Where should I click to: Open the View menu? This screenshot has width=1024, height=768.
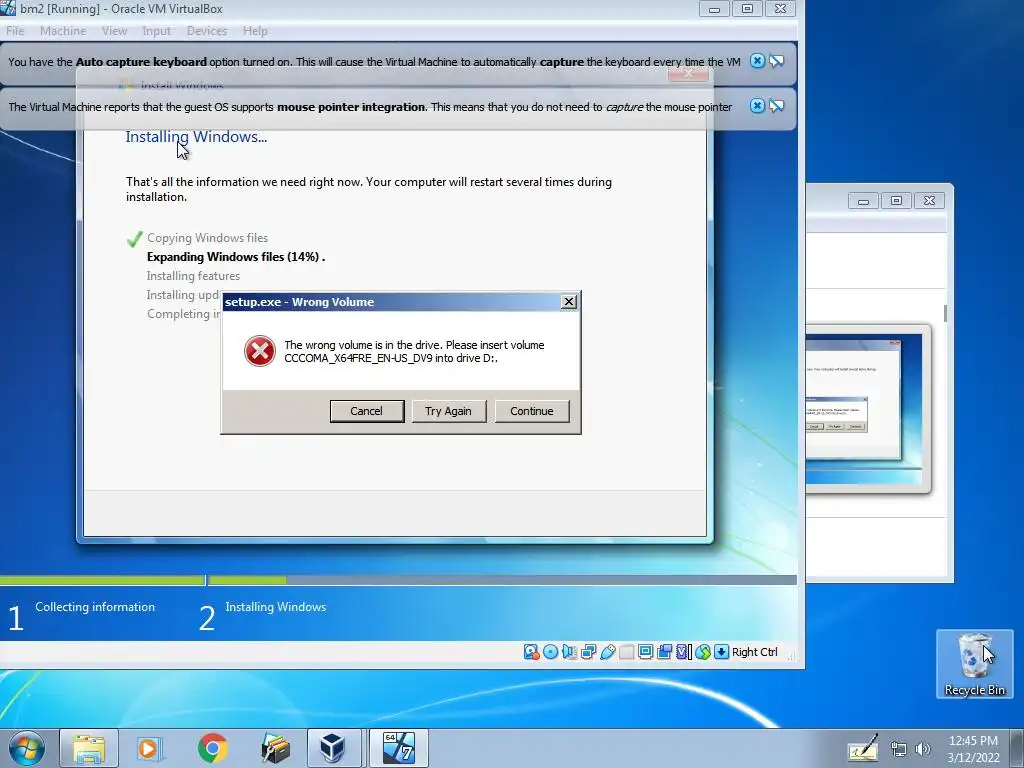coord(114,31)
